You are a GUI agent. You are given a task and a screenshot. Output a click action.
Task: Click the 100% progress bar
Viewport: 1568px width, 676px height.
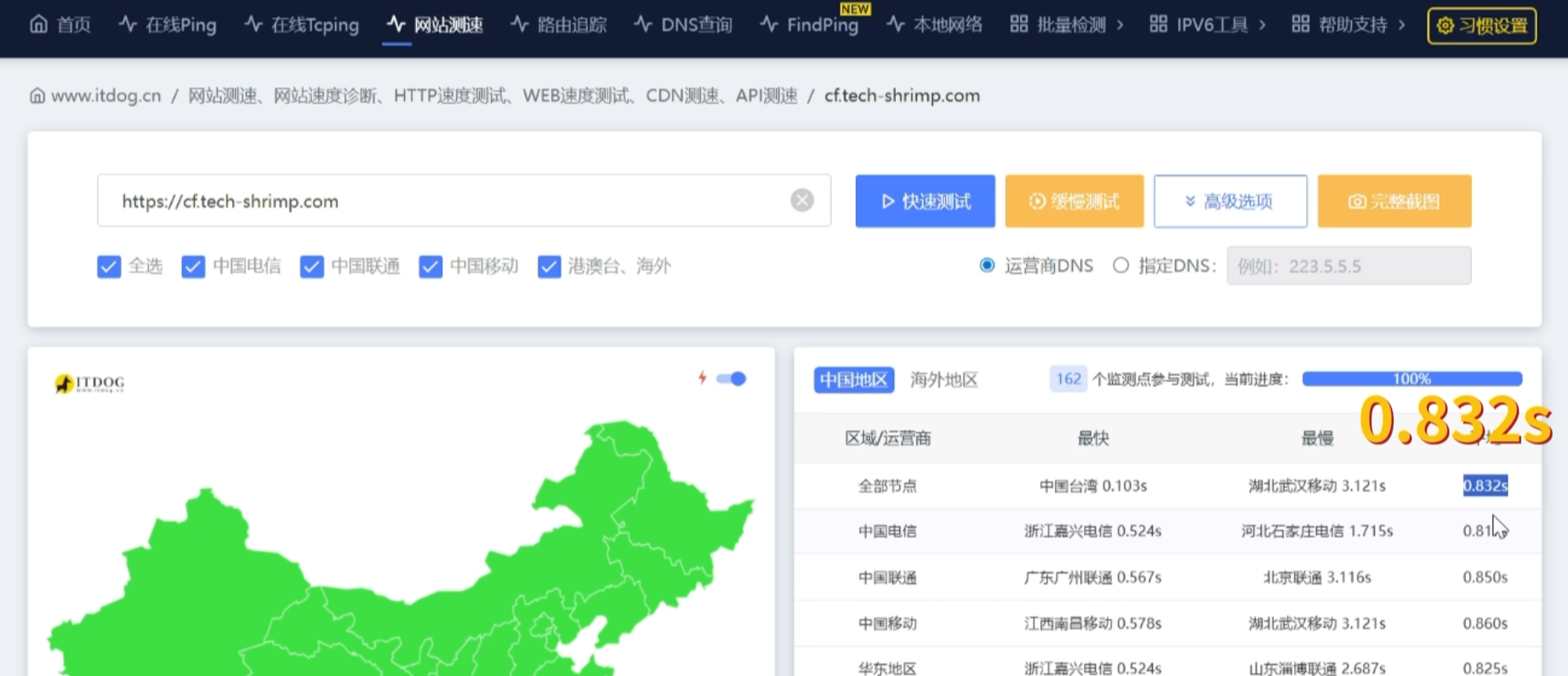tap(1411, 378)
